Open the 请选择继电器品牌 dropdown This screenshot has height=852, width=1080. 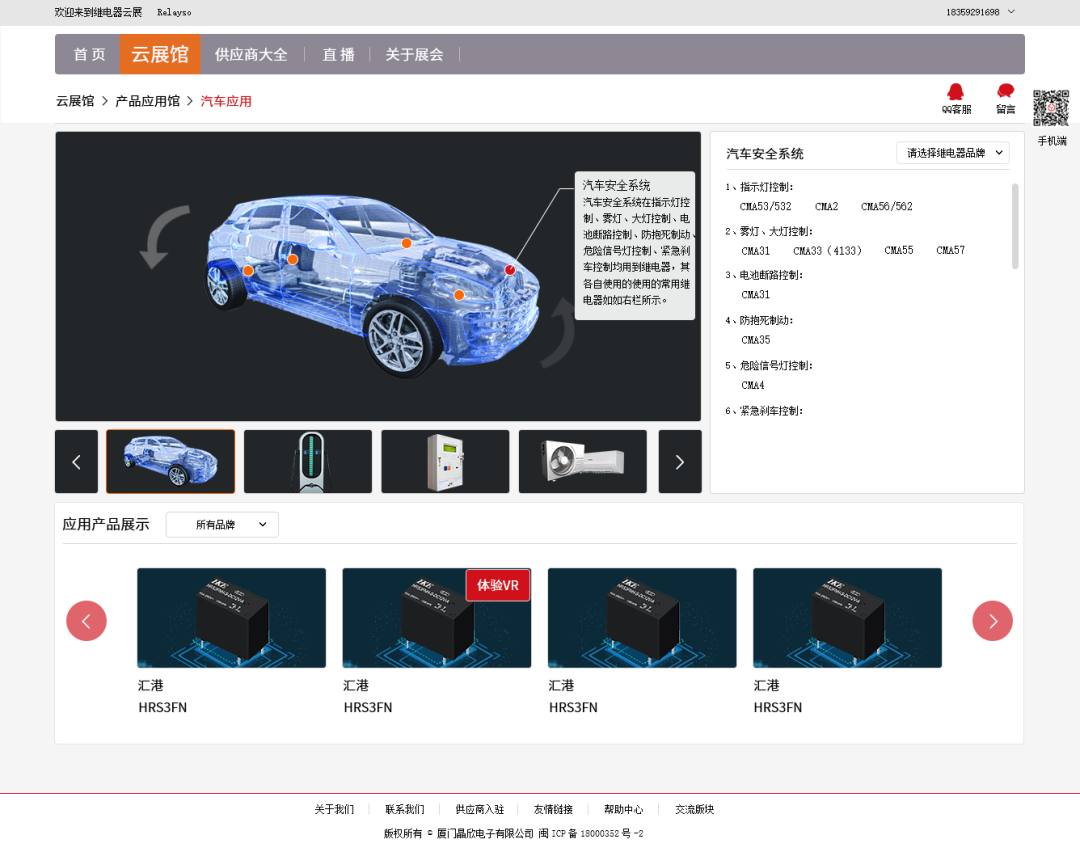(x=953, y=153)
